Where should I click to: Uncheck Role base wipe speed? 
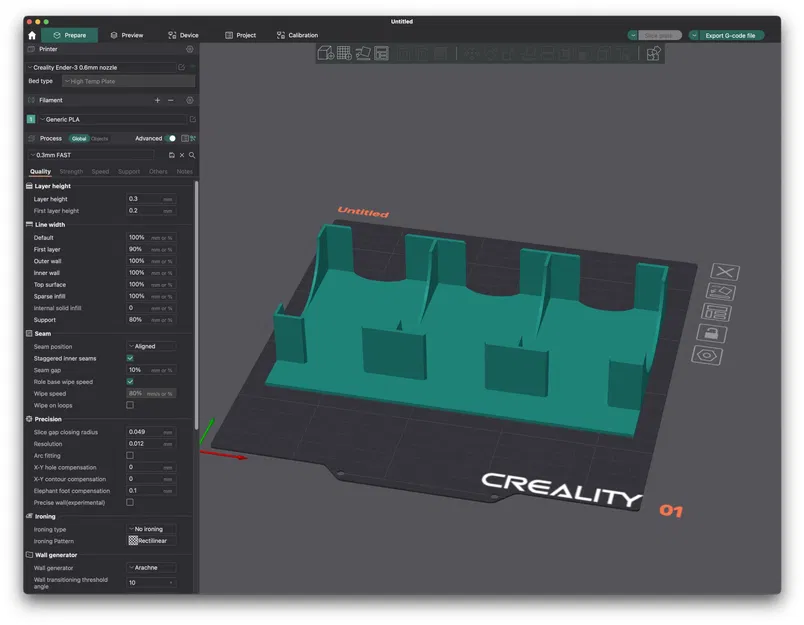point(130,382)
